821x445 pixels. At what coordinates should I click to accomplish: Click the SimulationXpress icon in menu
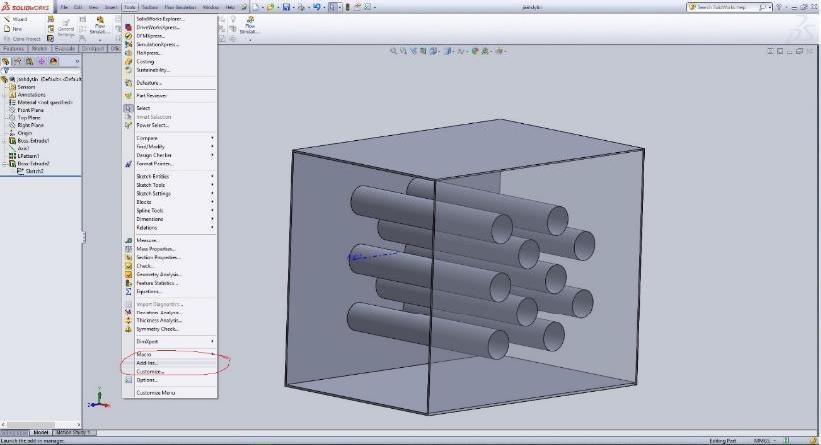[128, 44]
